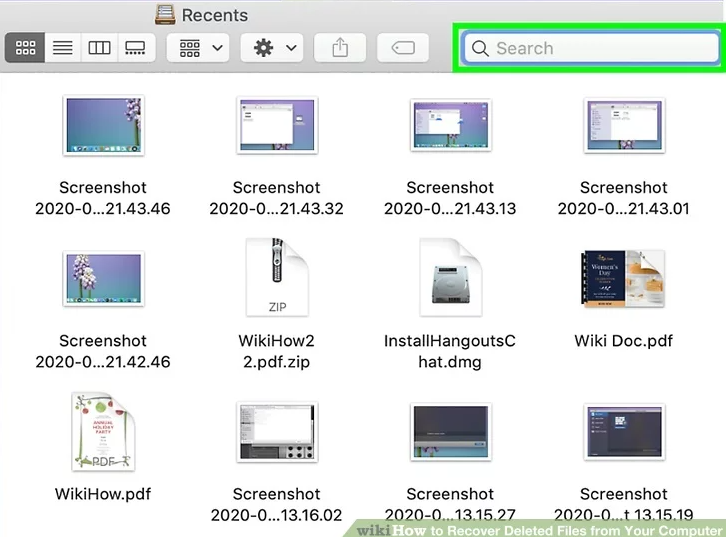Open the gear Action menu
Image resolution: width=726 pixels, height=537 pixels.
(x=273, y=48)
